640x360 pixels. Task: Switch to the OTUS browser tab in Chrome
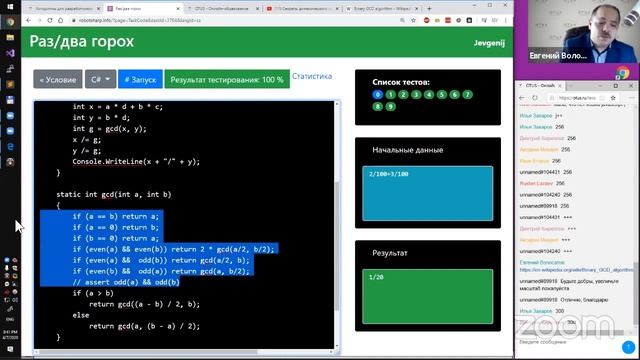[x=222, y=8]
